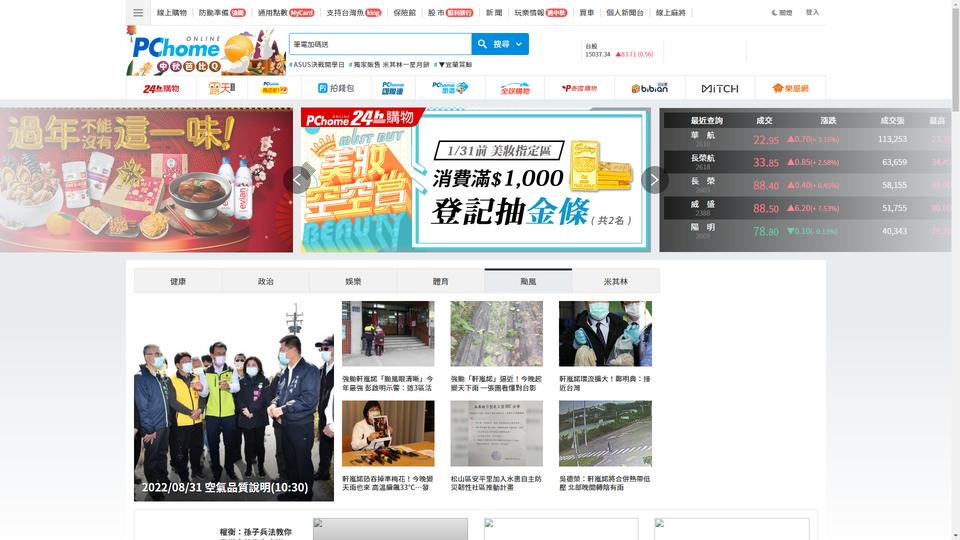The width and height of the screenshot is (960, 540).
Task: Open building entrance typhoon news thumbnail
Action: (388, 334)
